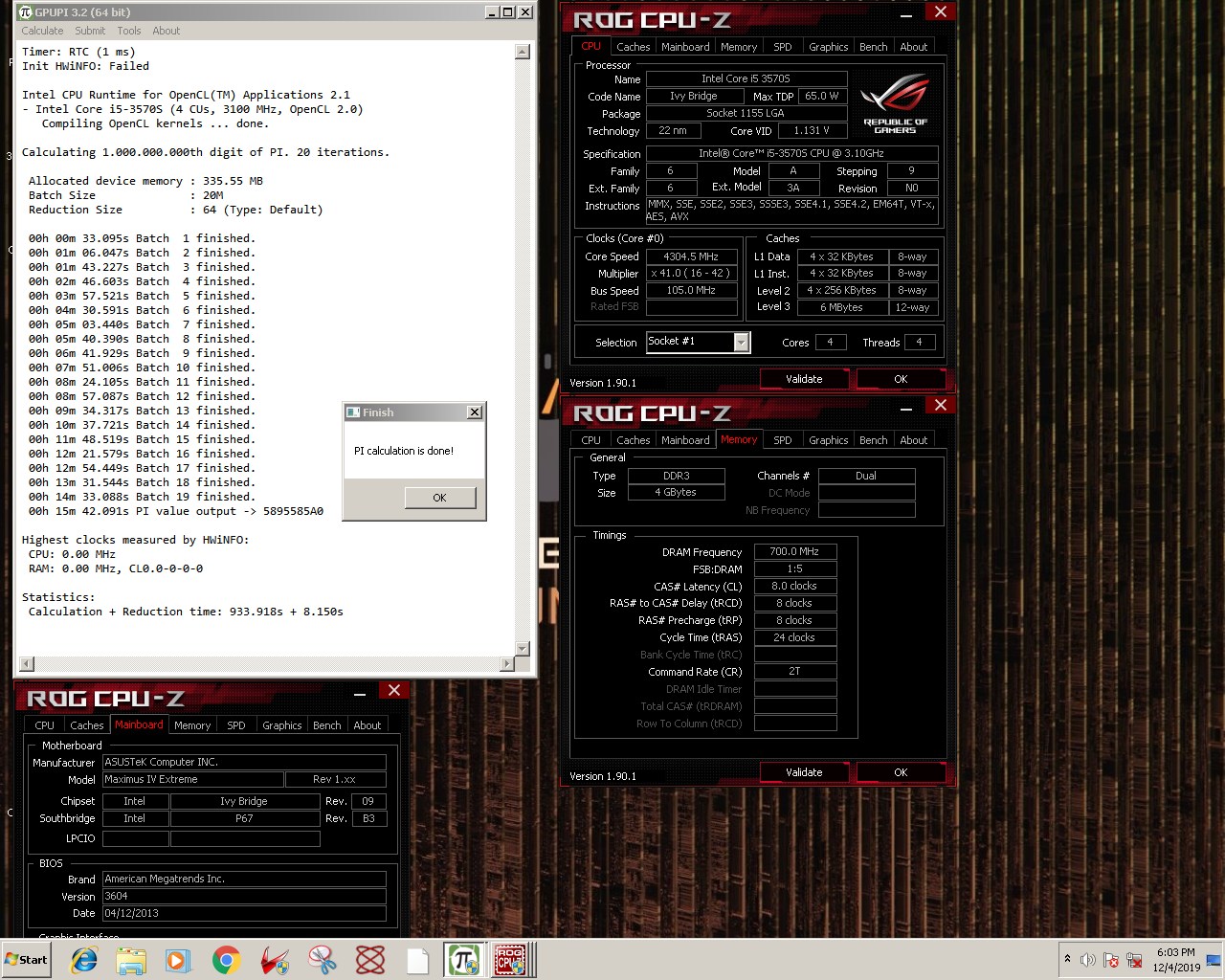Open the About menu in GPUPI
This screenshot has width=1225, height=980.
[x=166, y=31]
